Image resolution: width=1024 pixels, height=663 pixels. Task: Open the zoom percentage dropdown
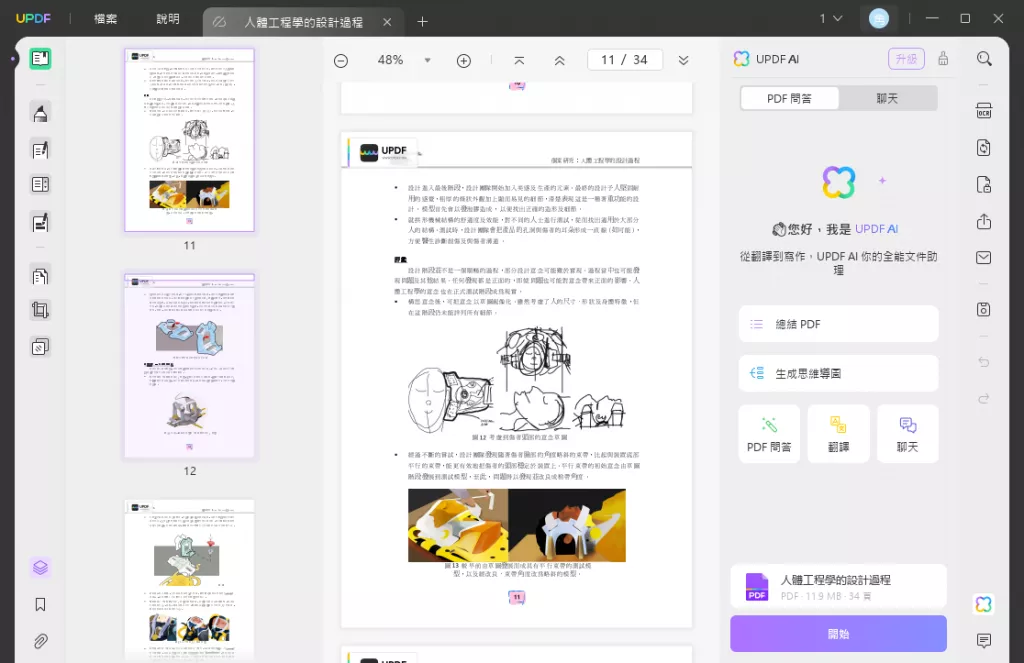pyautogui.click(x=427, y=59)
